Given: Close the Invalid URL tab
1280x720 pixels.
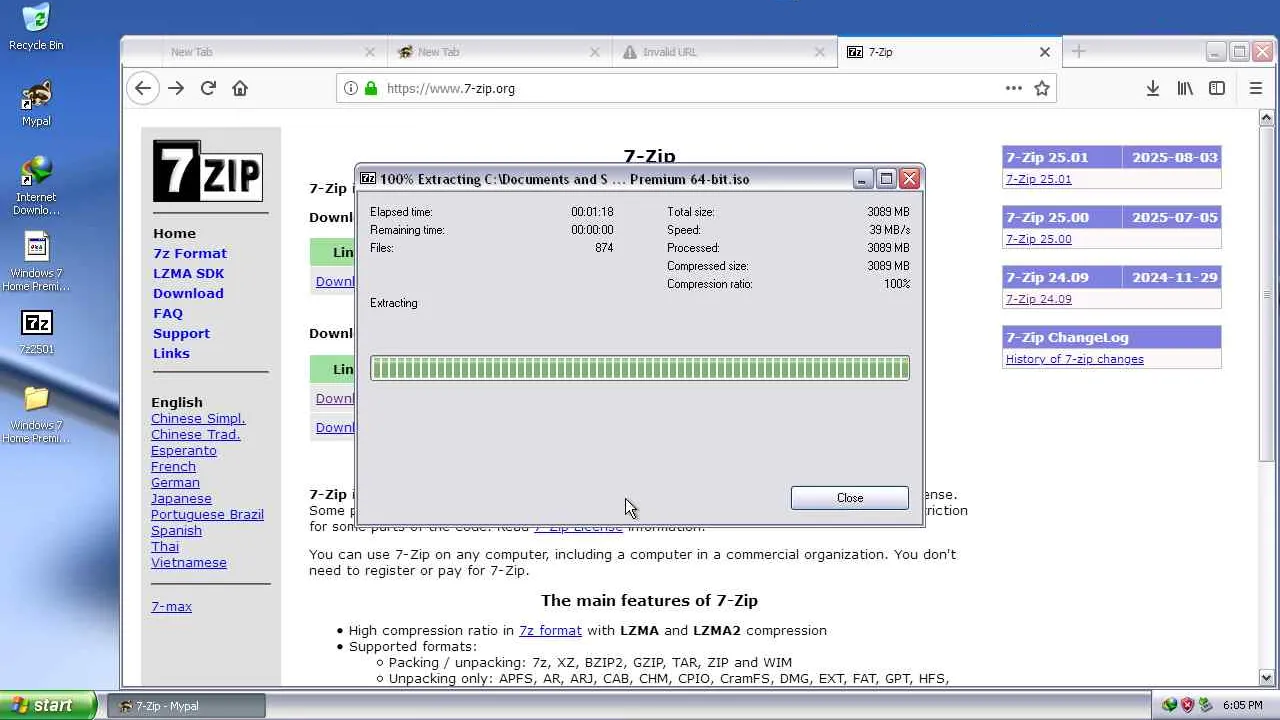Looking at the screenshot, I should (x=820, y=52).
